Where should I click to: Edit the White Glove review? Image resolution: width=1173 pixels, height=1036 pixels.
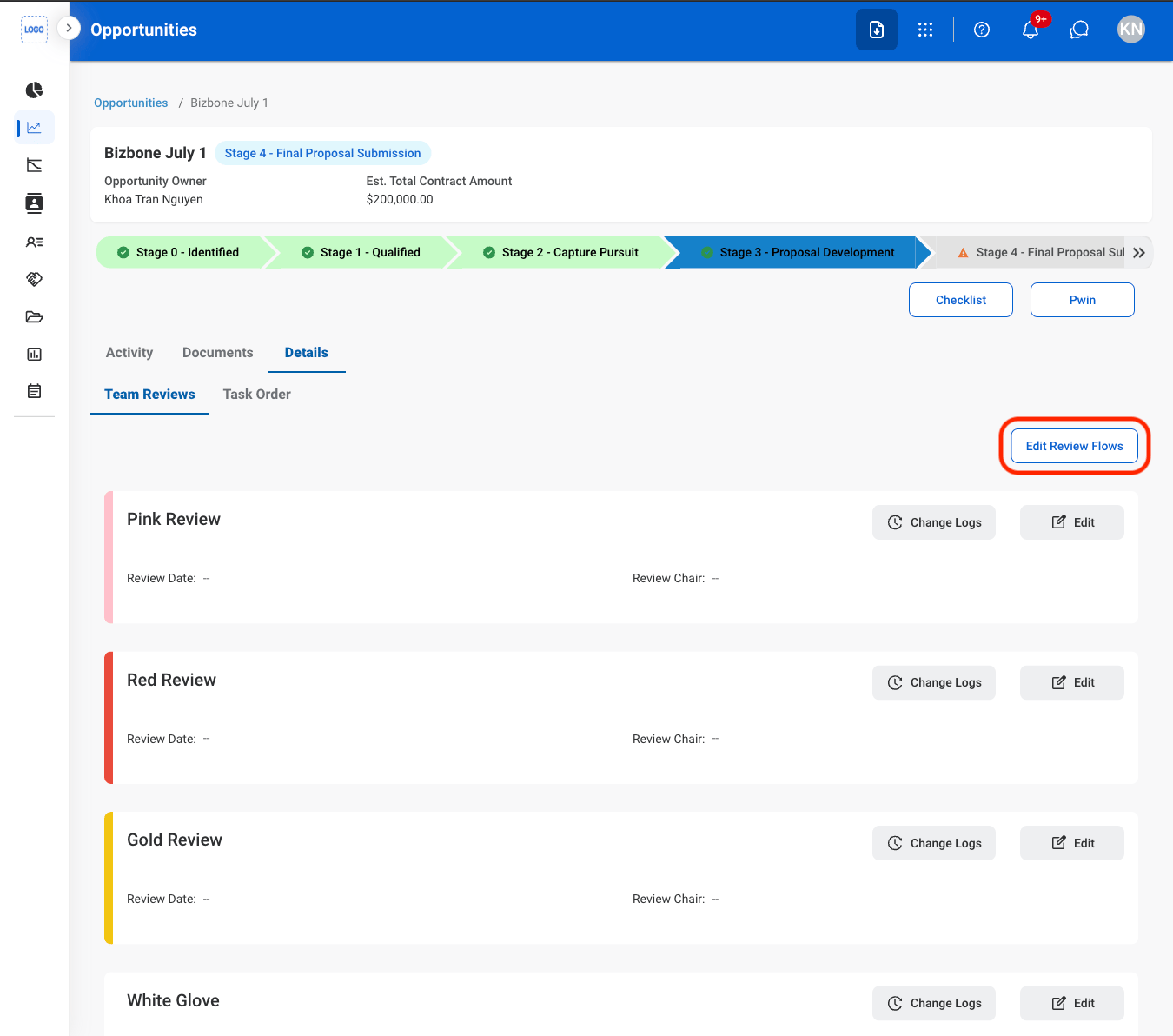(1072, 1003)
